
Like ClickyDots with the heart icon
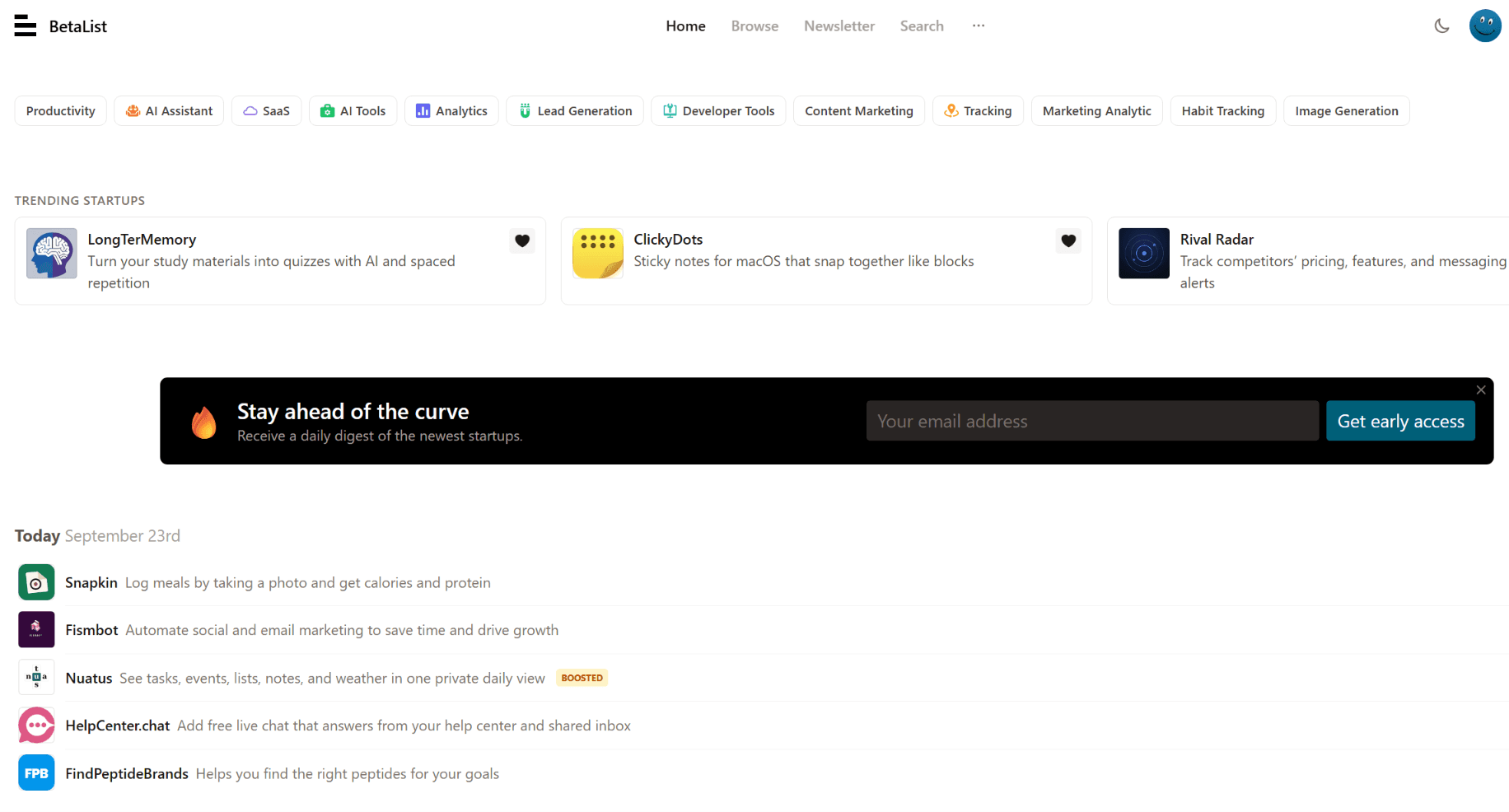(1068, 240)
